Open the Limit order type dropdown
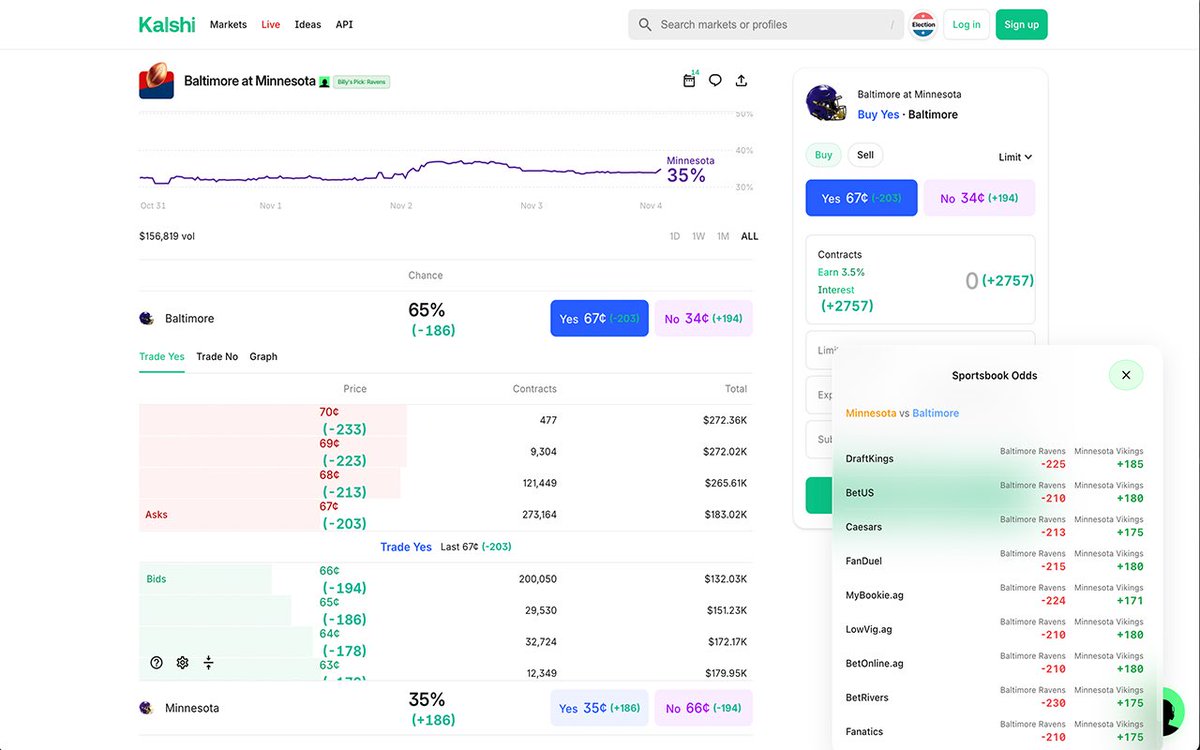This screenshot has width=1200, height=750. tap(1015, 157)
